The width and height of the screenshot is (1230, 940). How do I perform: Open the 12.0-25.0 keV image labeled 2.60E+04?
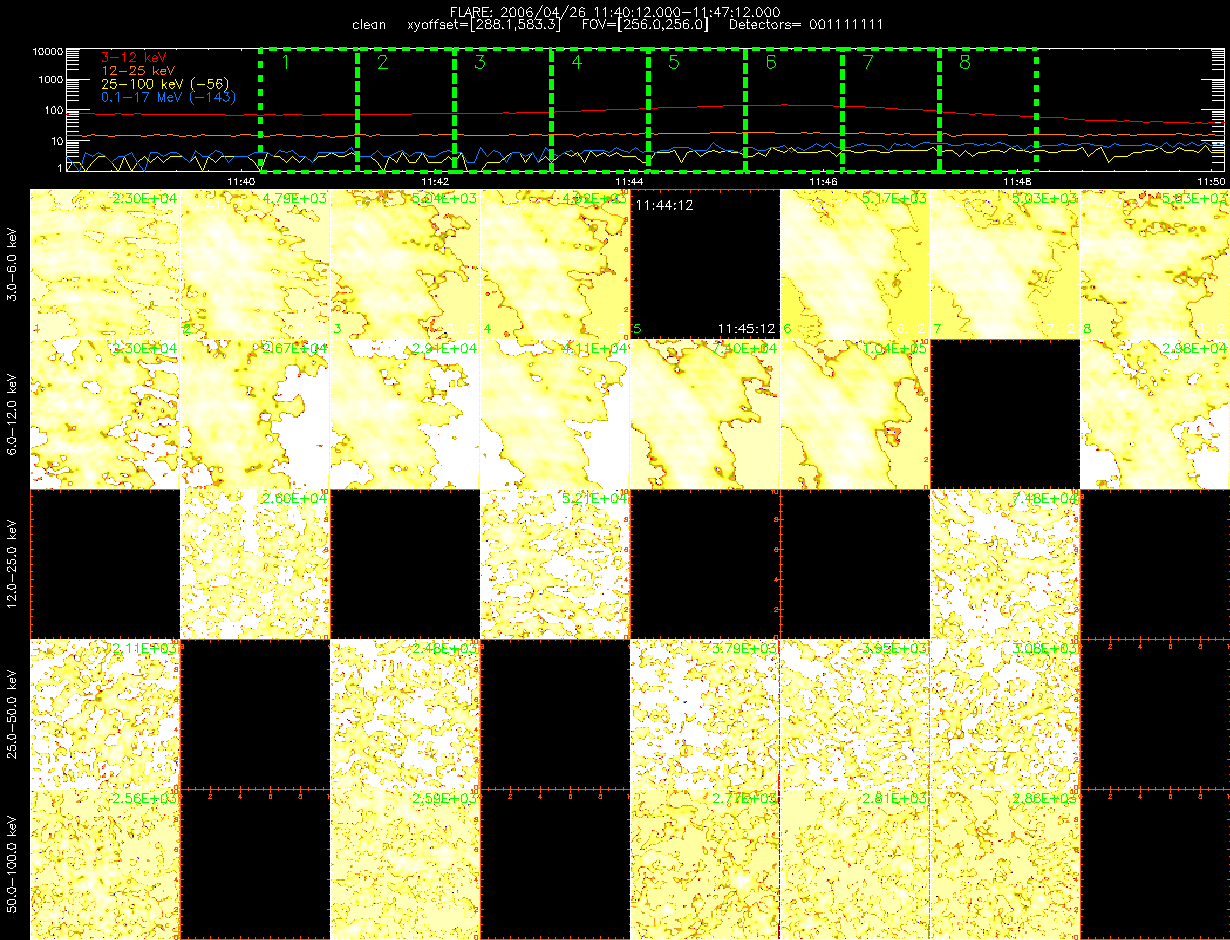coord(255,564)
